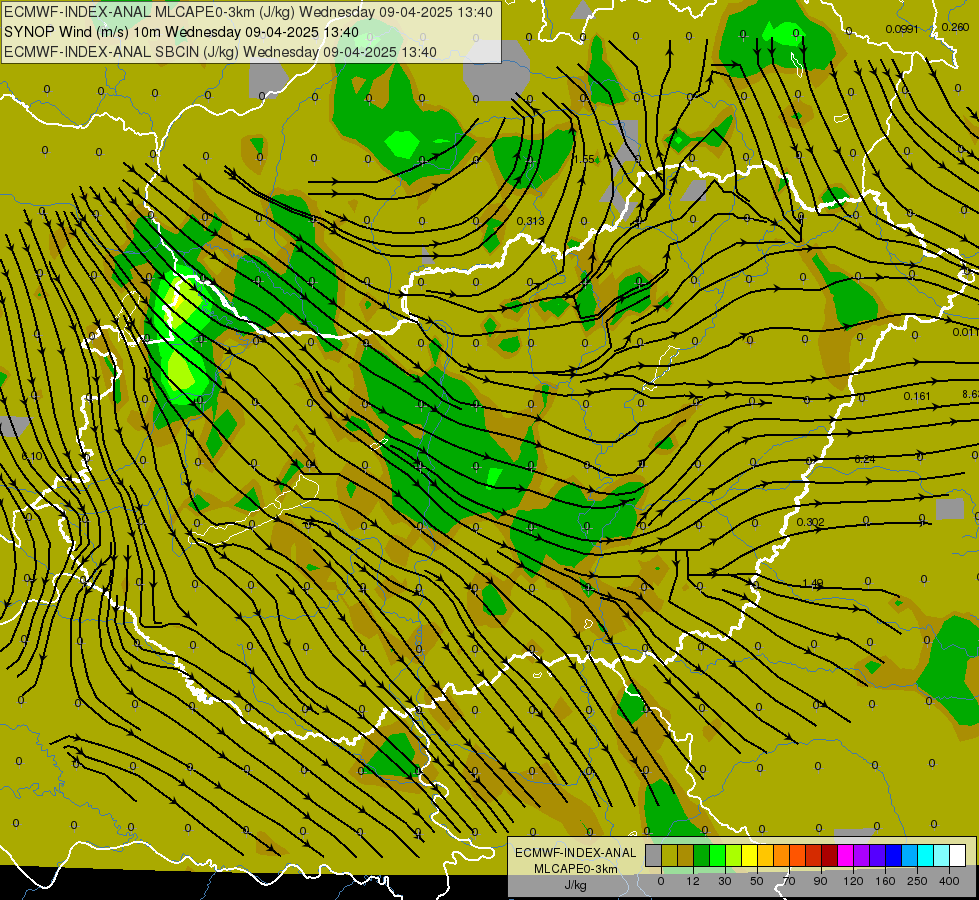Image resolution: width=979 pixels, height=900 pixels.
Task: Click the olive swatch above legend value 0
Action: (670, 855)
